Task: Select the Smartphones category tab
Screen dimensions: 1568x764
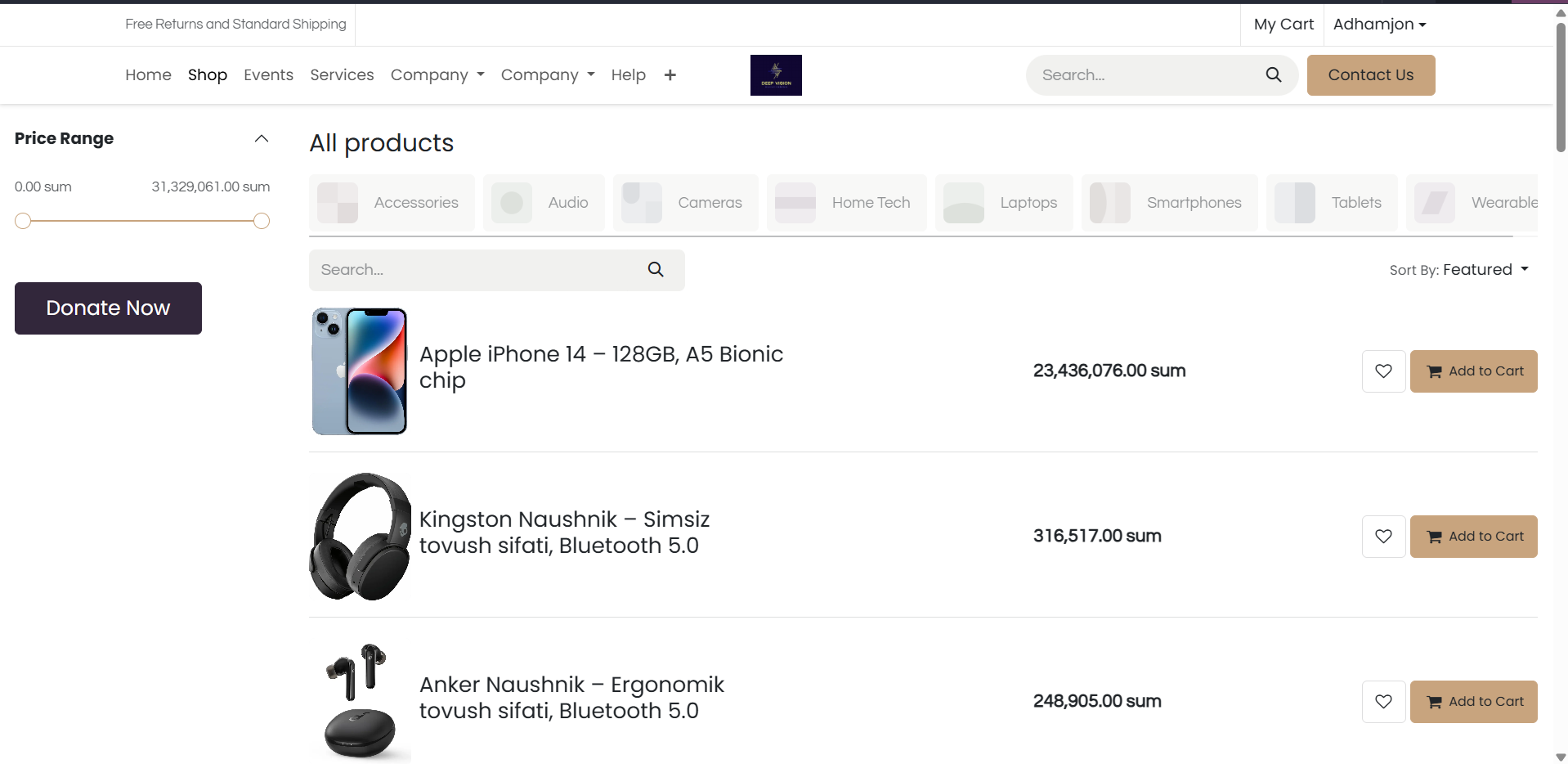Action: tap(1169, 203)
